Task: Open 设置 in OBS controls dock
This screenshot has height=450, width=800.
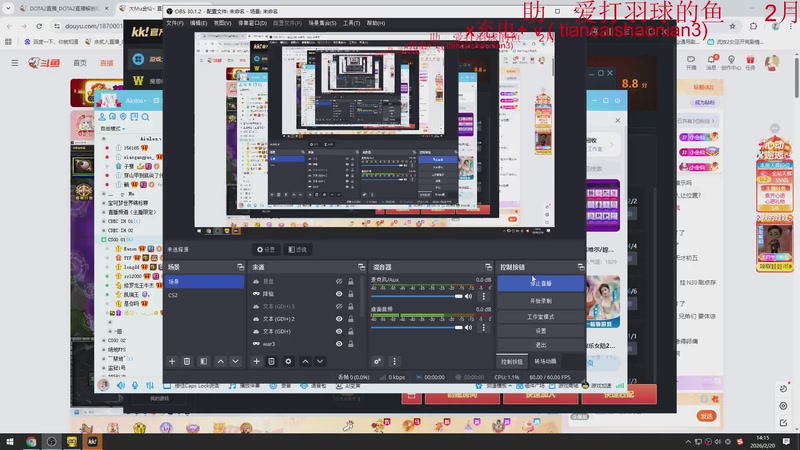Action: (x=540, y=331)
